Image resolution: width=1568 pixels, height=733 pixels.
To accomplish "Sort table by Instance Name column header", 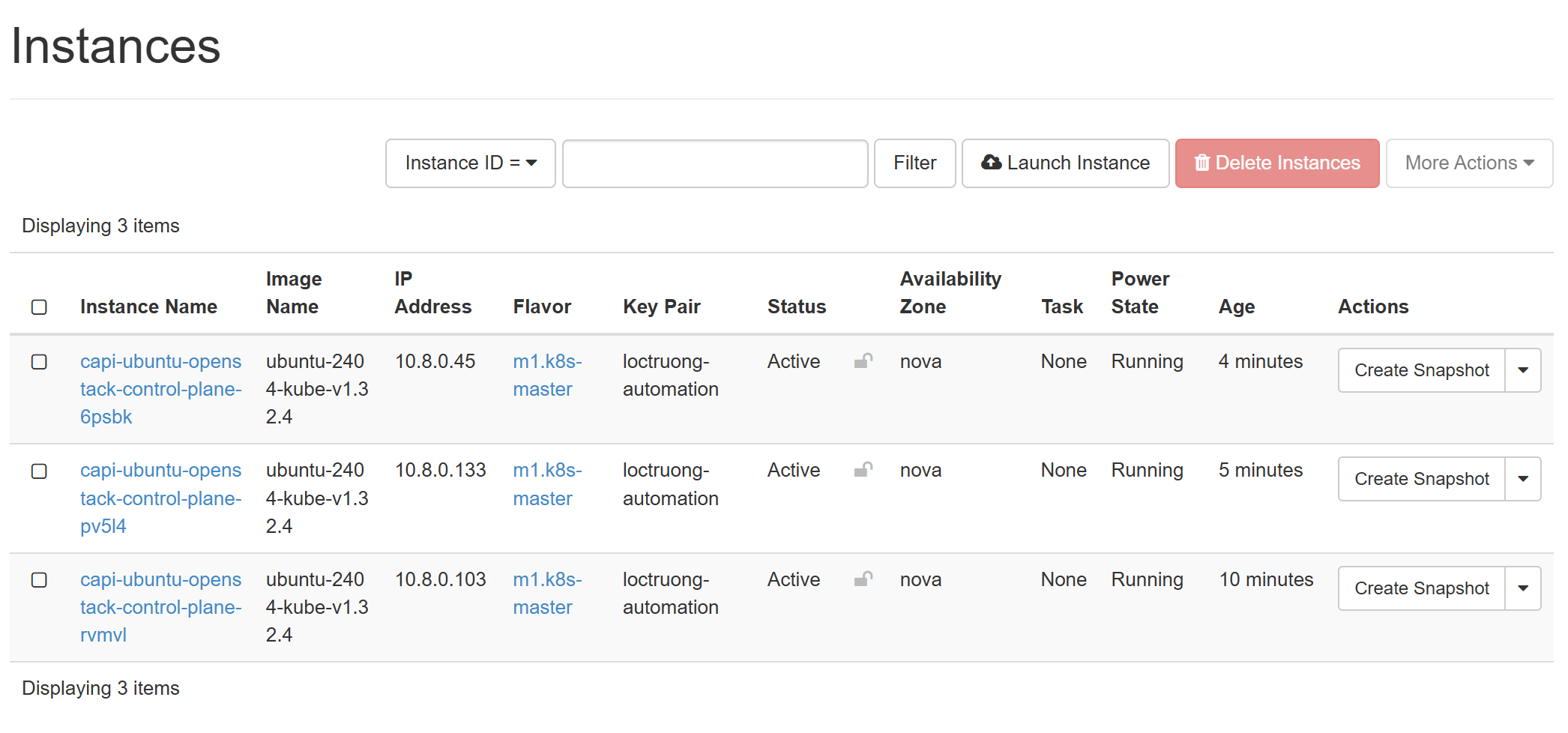I will 148,307.
